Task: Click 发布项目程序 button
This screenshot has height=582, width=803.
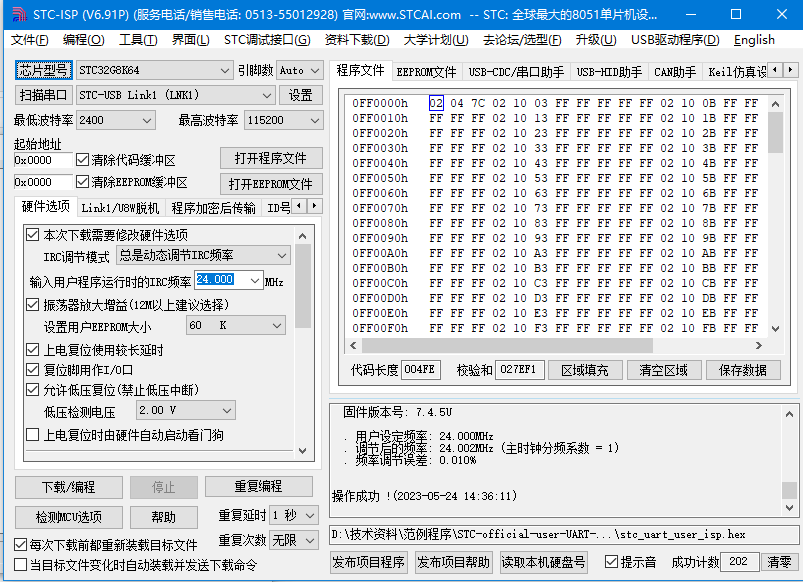Action: coord(369,562)
